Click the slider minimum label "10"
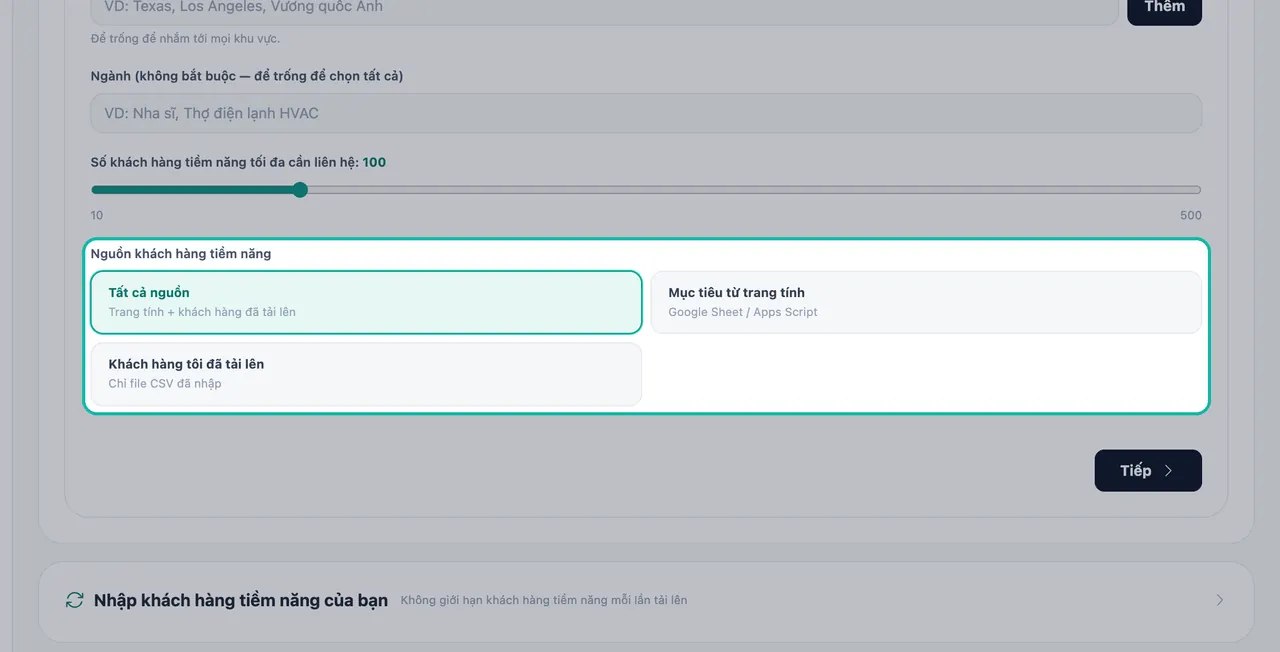 tap(97, 215)
